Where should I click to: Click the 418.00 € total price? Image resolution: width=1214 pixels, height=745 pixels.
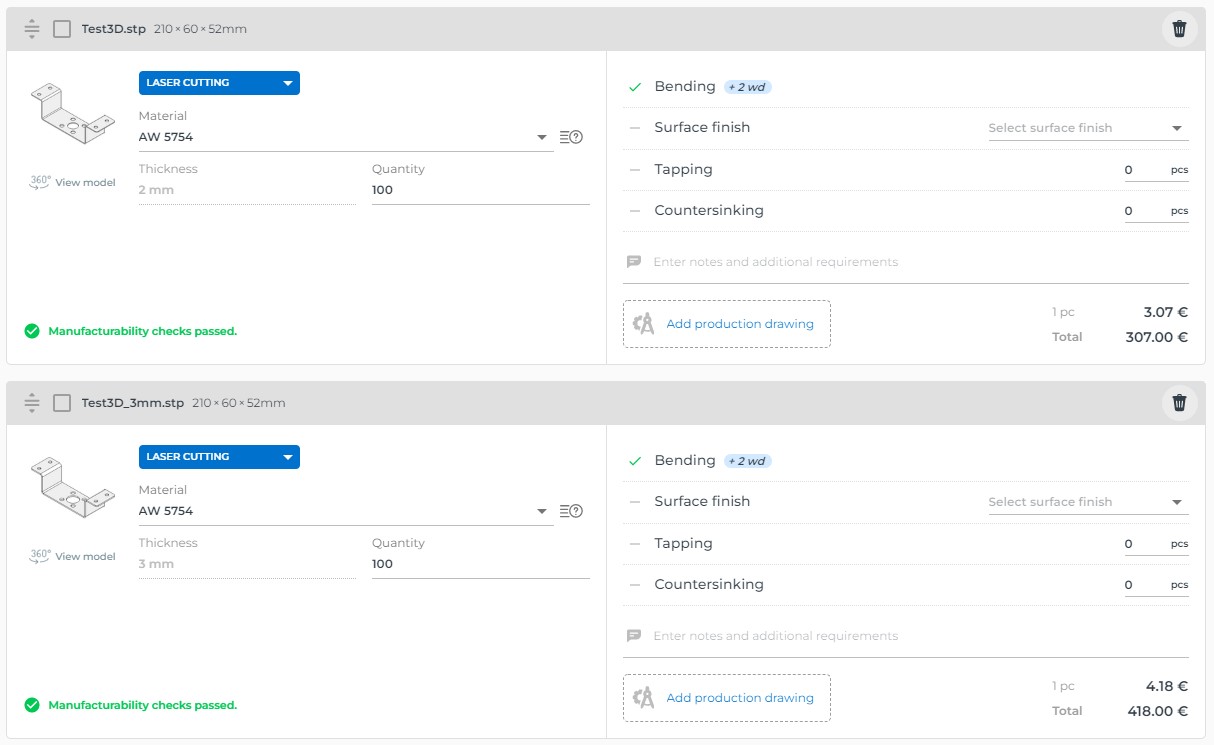(1157, 711)
